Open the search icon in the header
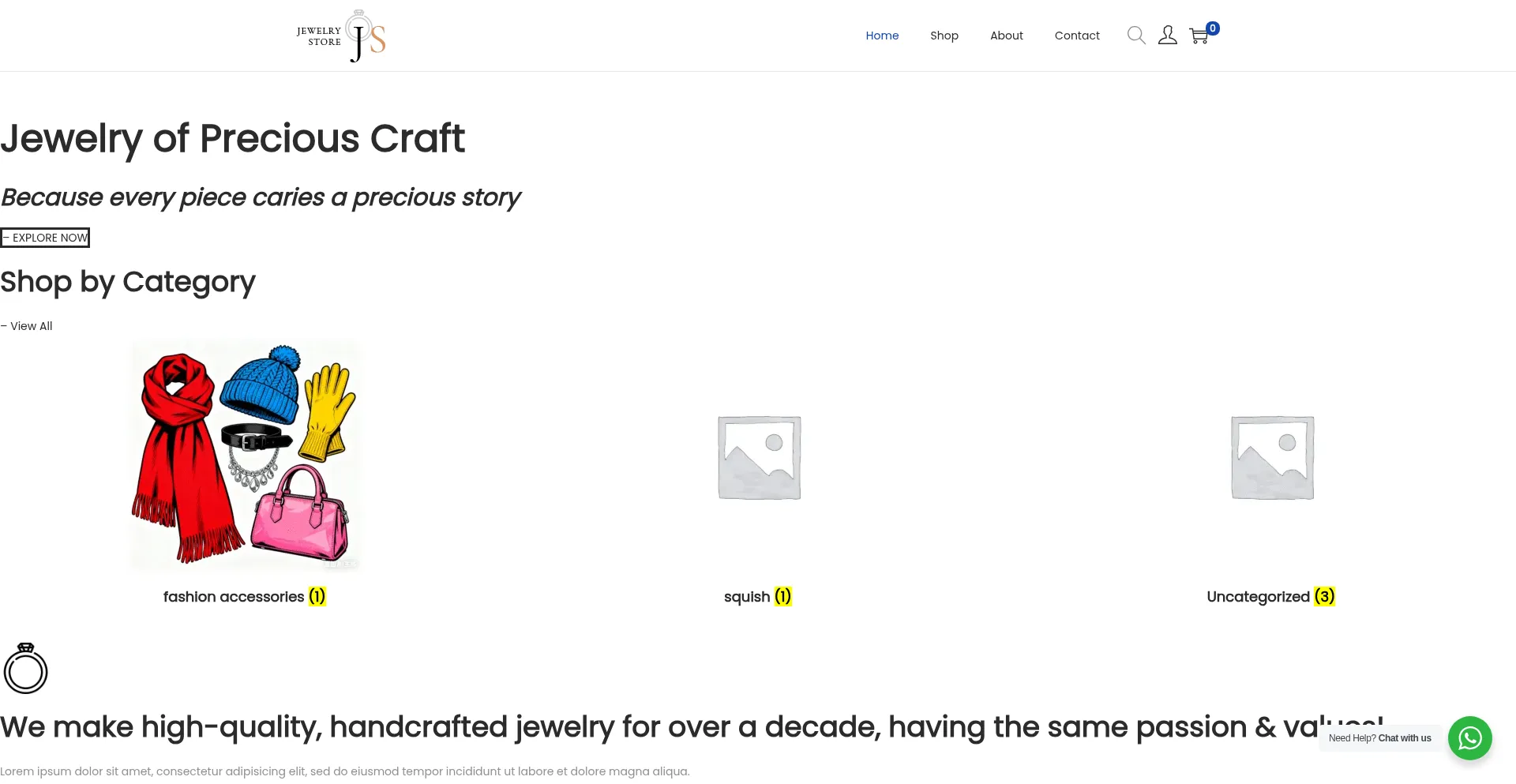Viewport: 1516px width, 784px height. pyautogui.click(x=1135, y=35)
